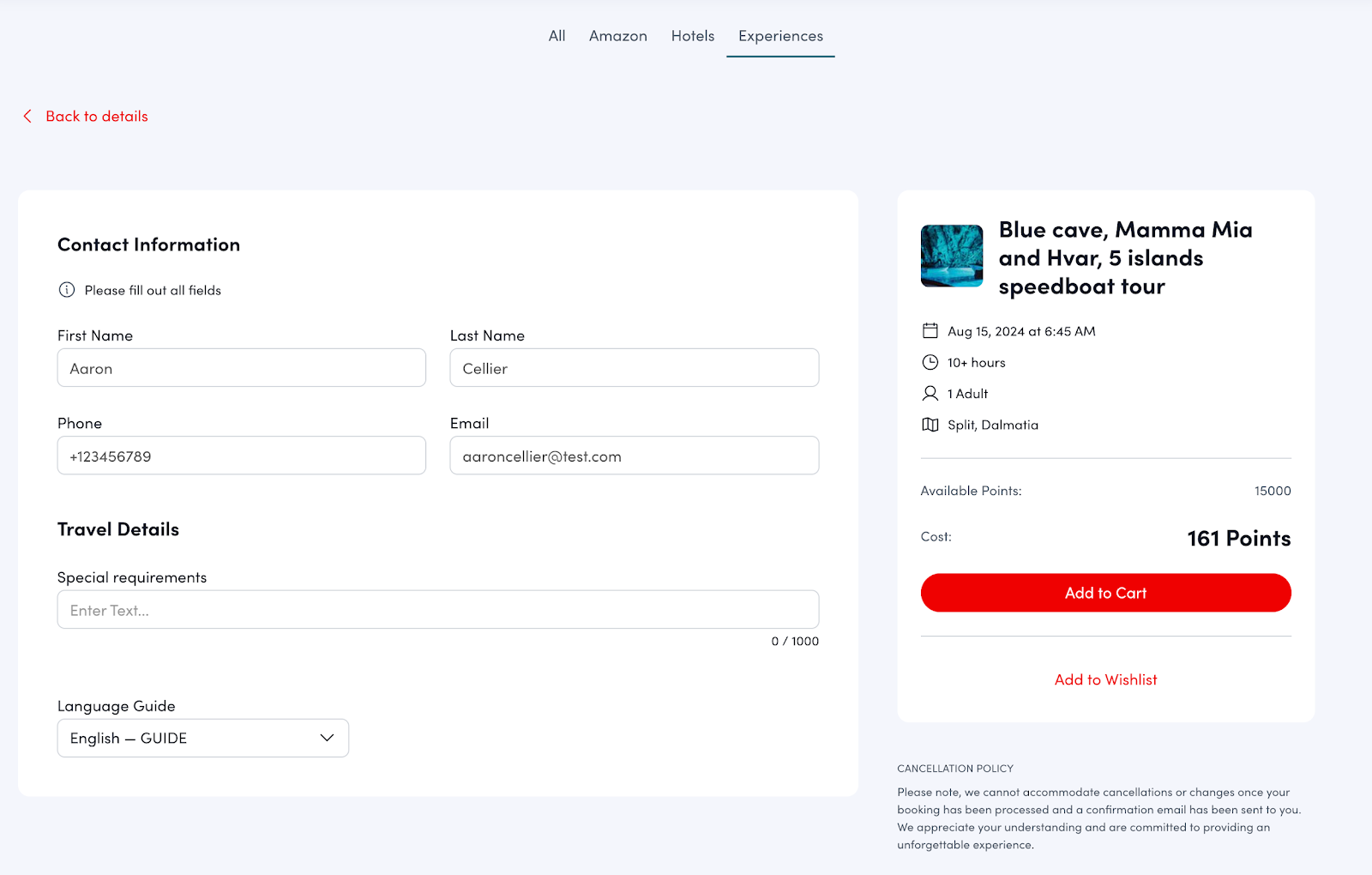Click the calendar icon next to tour date
This screenshot has width=1372, height=875.
930,331
